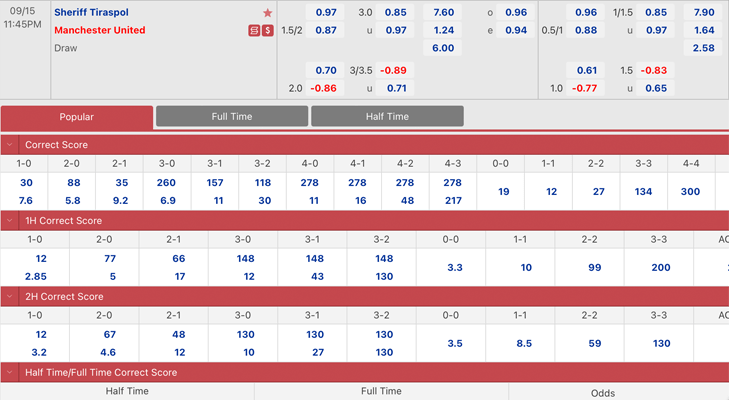Pick 1H Correct Score 2-2 odds 99
The width and height of the screenshot is (729, 400).
[x=595, y=267]
